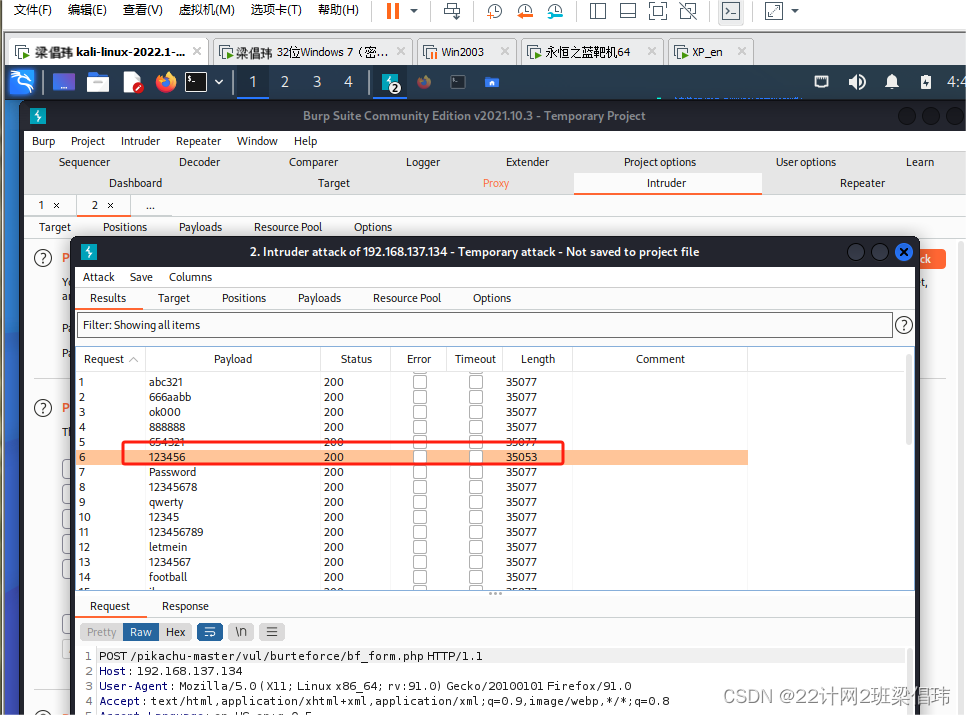Switch to the 32位Windows 7 VM tab
The height and width of the screenshot is (715, 966).
(x=312, y=52)
